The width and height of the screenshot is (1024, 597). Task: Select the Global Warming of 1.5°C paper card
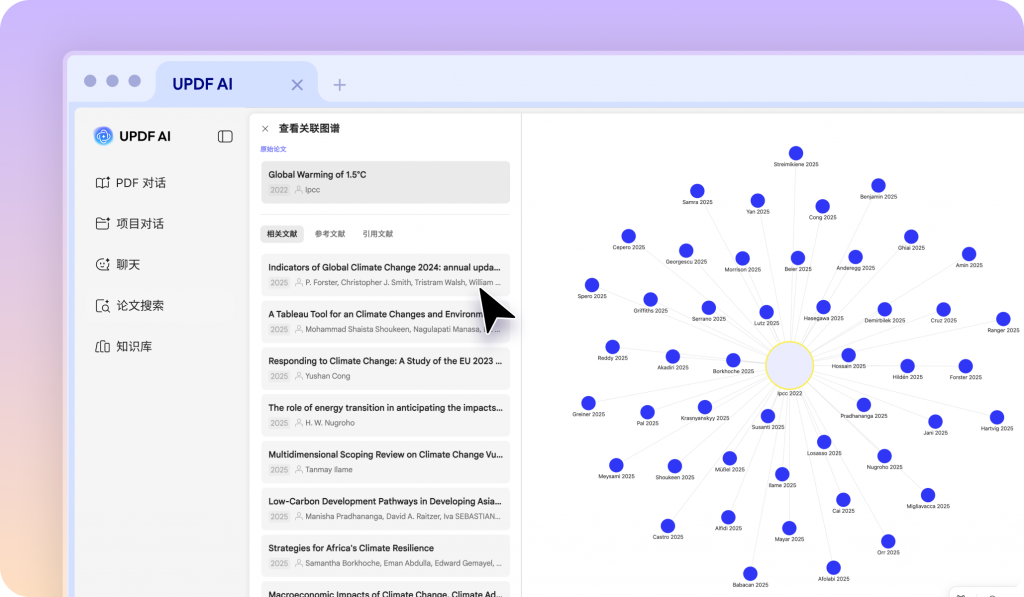tap(385, 182)
